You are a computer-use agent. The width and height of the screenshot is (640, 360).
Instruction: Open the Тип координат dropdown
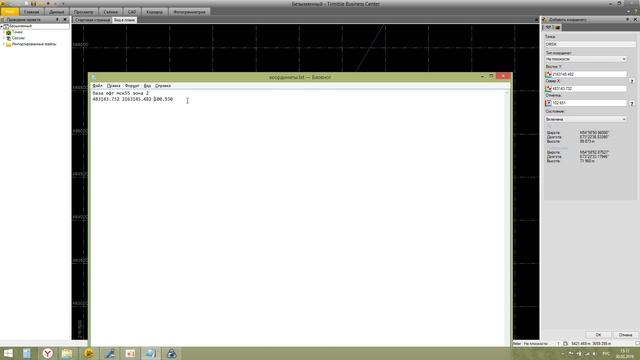(586, 59)
